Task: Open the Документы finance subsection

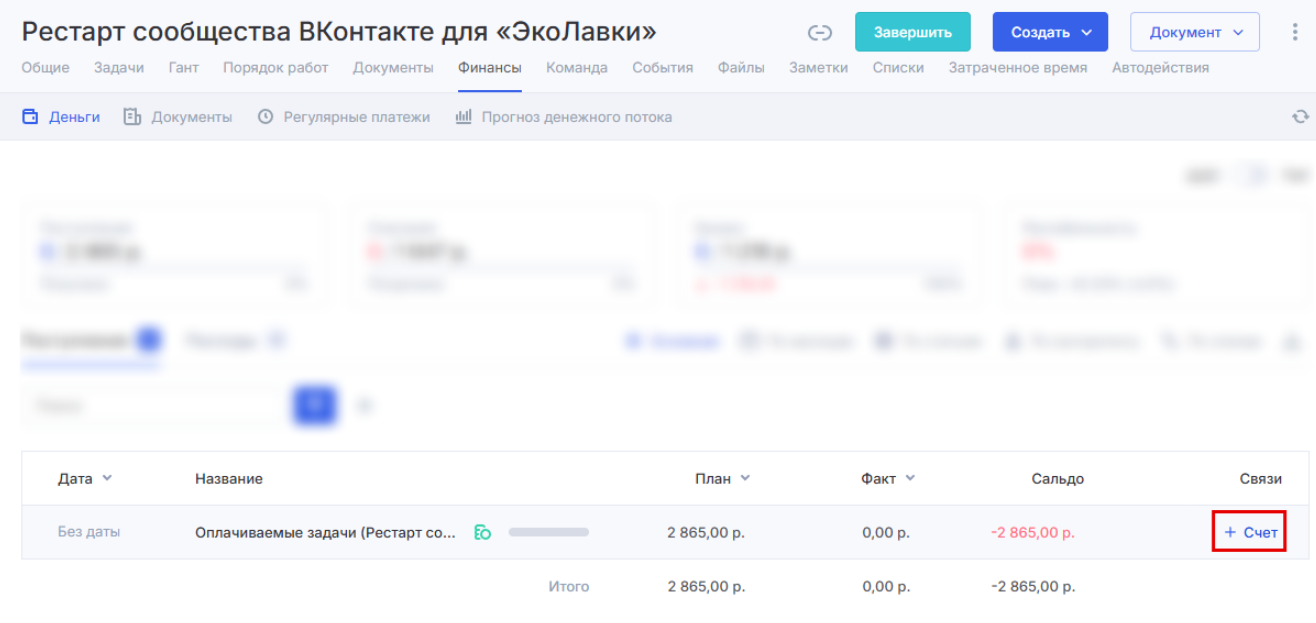Action: [178, 117]
